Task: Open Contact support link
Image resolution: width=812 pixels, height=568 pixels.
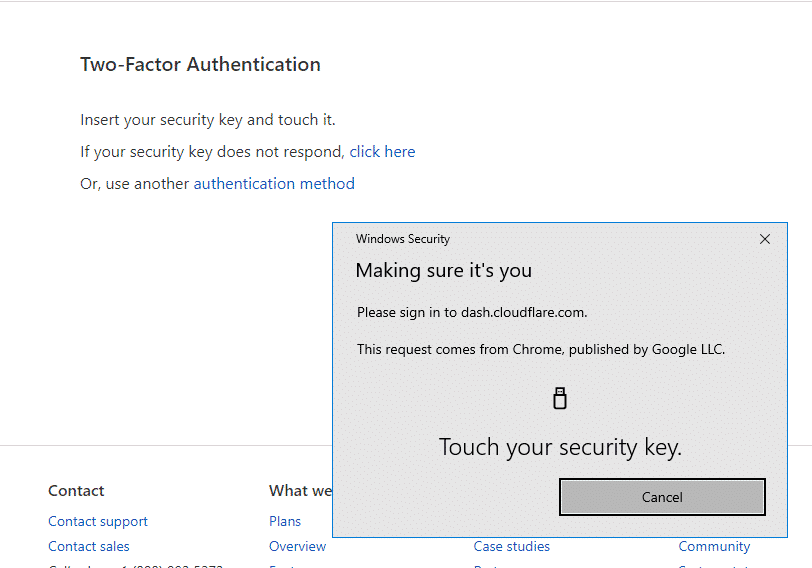Action: coord(98,521)
